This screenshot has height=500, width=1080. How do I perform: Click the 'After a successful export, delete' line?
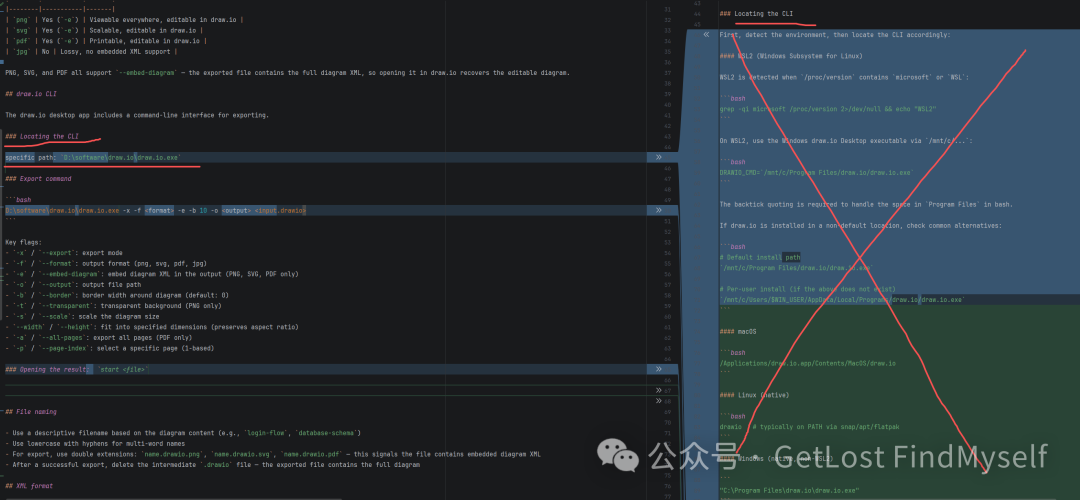tap(212, 465)
